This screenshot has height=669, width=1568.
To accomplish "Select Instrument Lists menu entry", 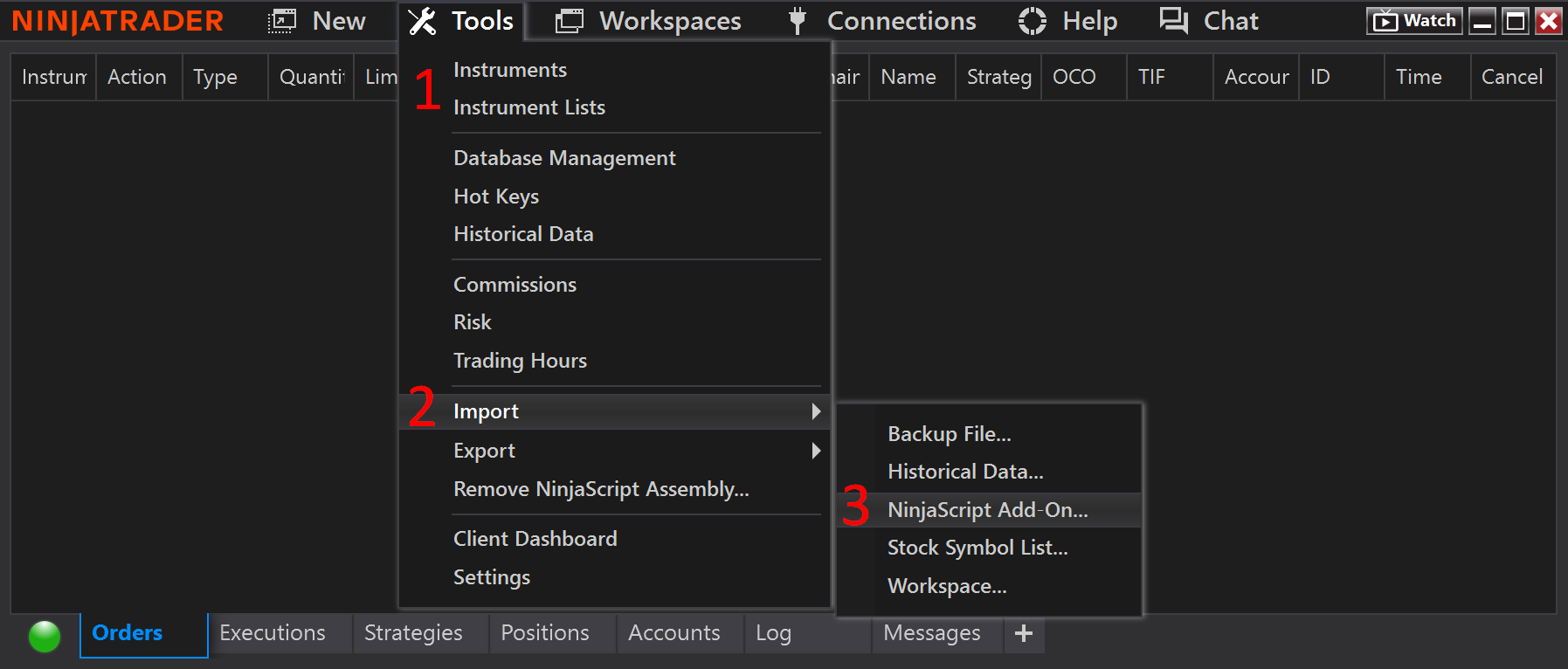I will pos(529,107).
